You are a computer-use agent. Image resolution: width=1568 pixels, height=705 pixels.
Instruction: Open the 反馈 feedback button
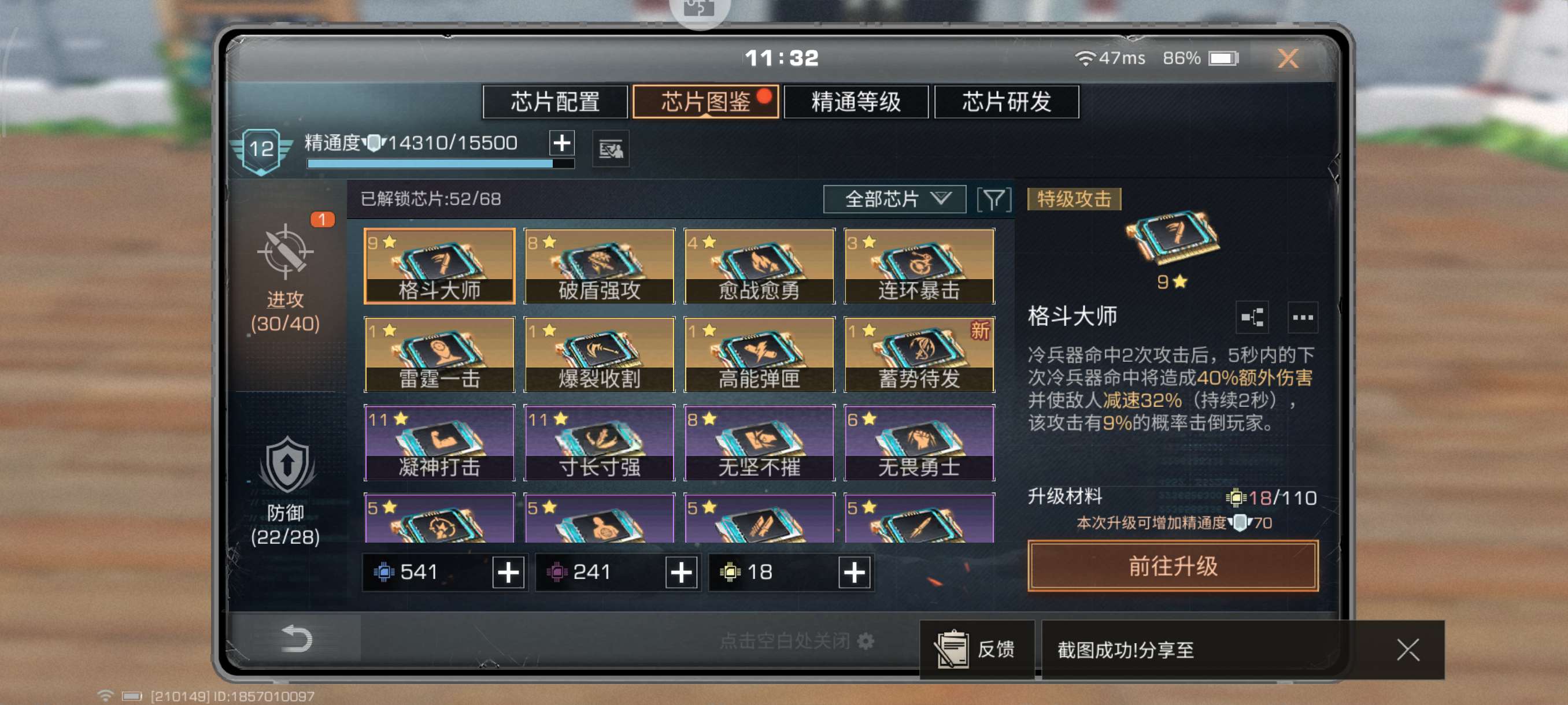[977, 649]
